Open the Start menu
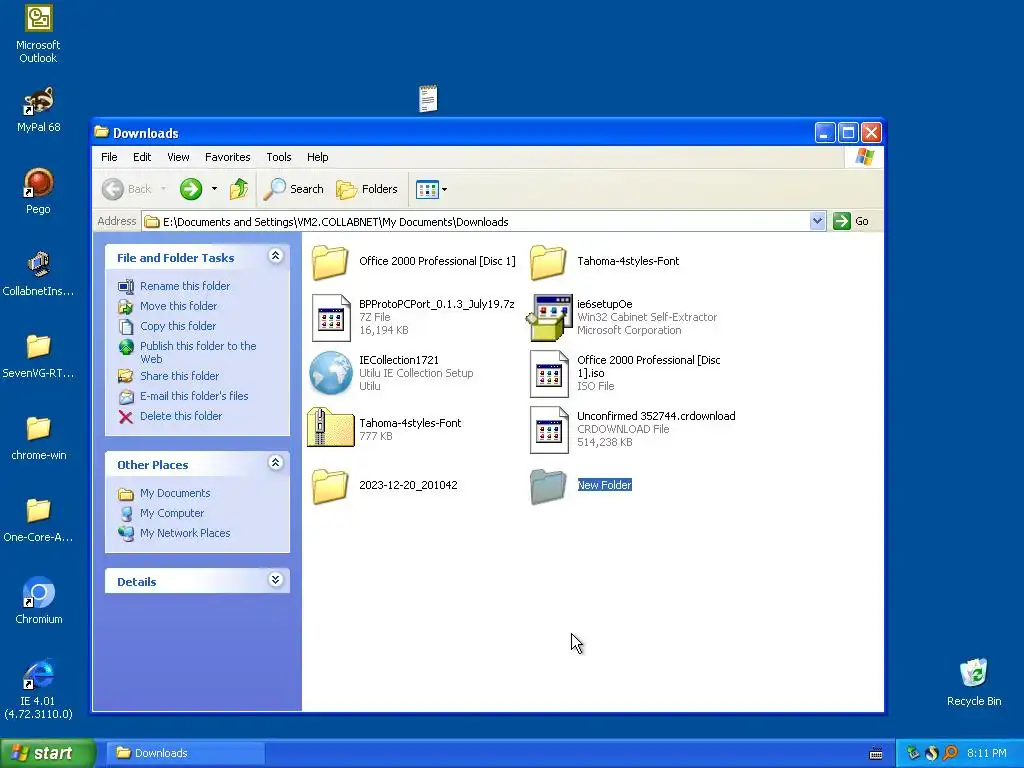 tap(48, 753)
